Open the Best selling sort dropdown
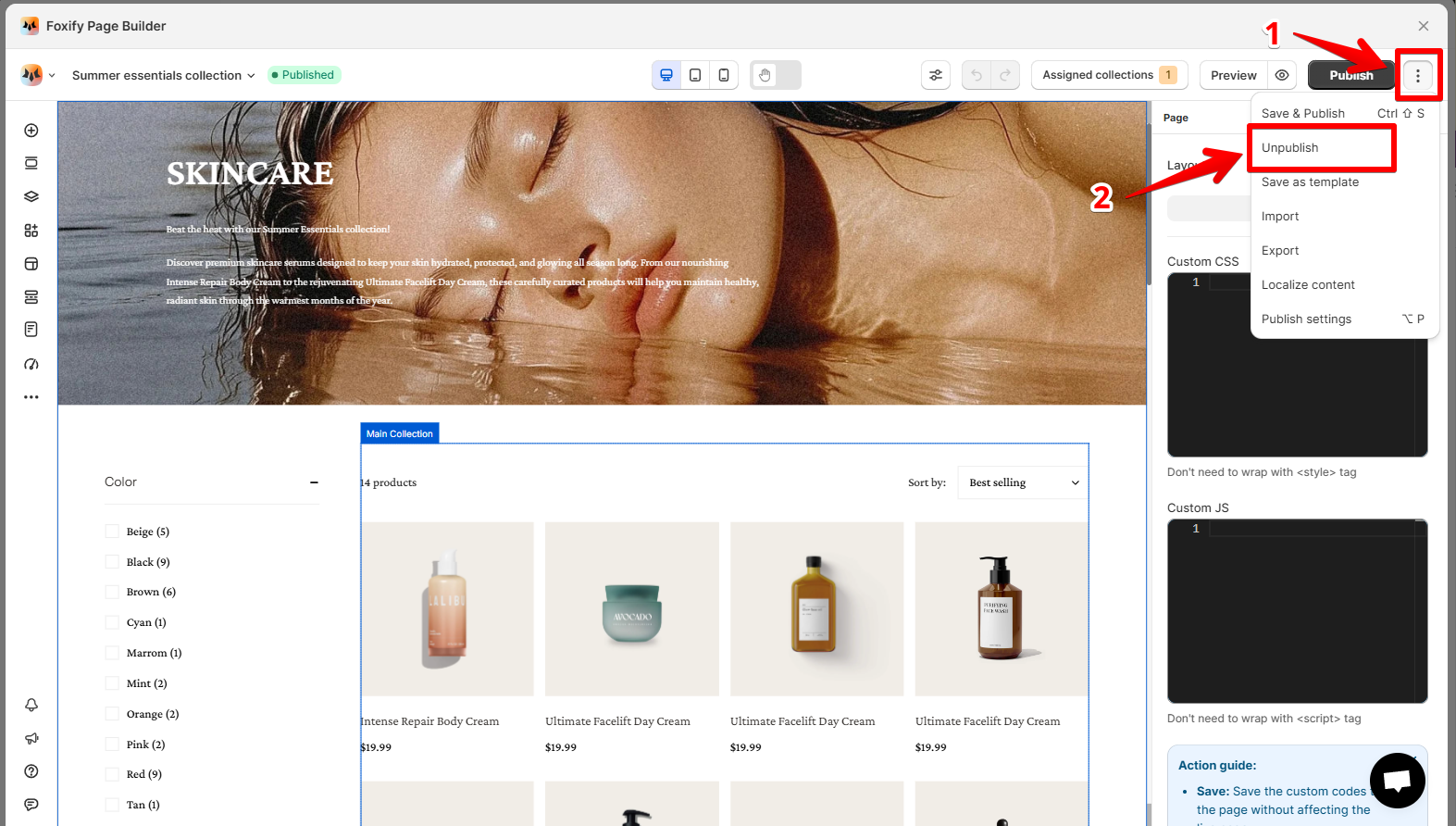1456x826 pixels. point(1023,482)
